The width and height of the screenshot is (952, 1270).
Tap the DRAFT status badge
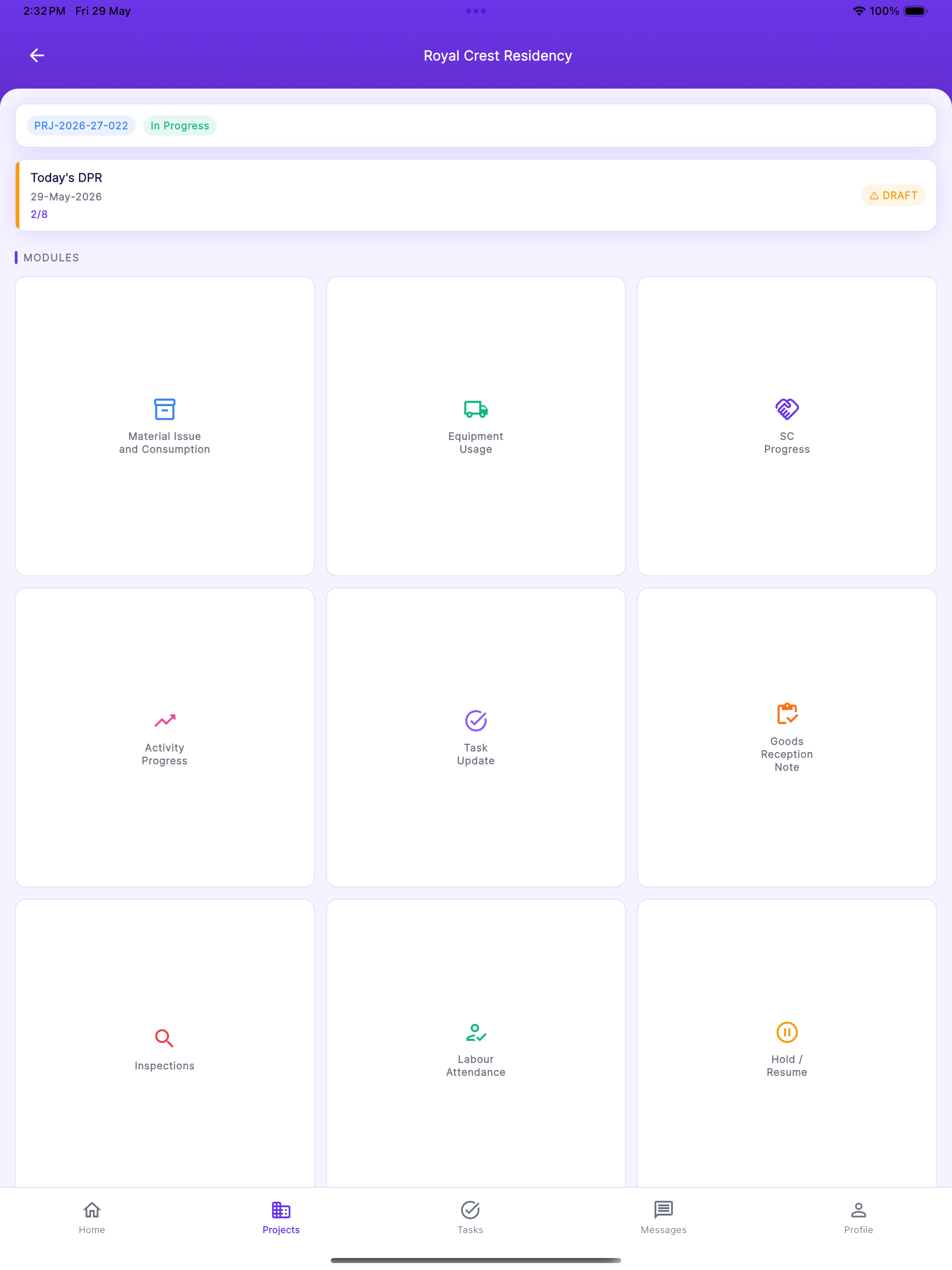coord(893,196)
